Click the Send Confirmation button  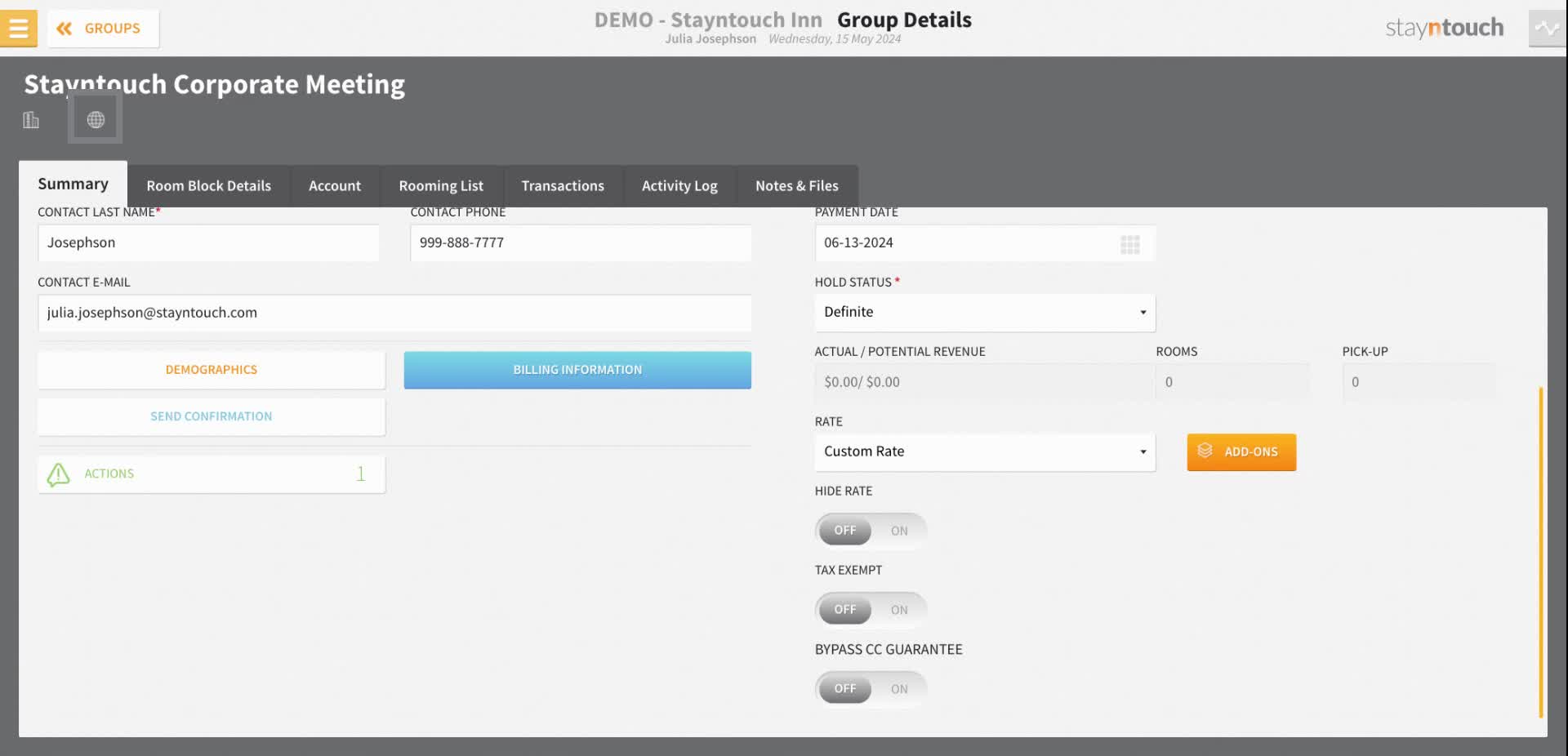click(212, 416)
